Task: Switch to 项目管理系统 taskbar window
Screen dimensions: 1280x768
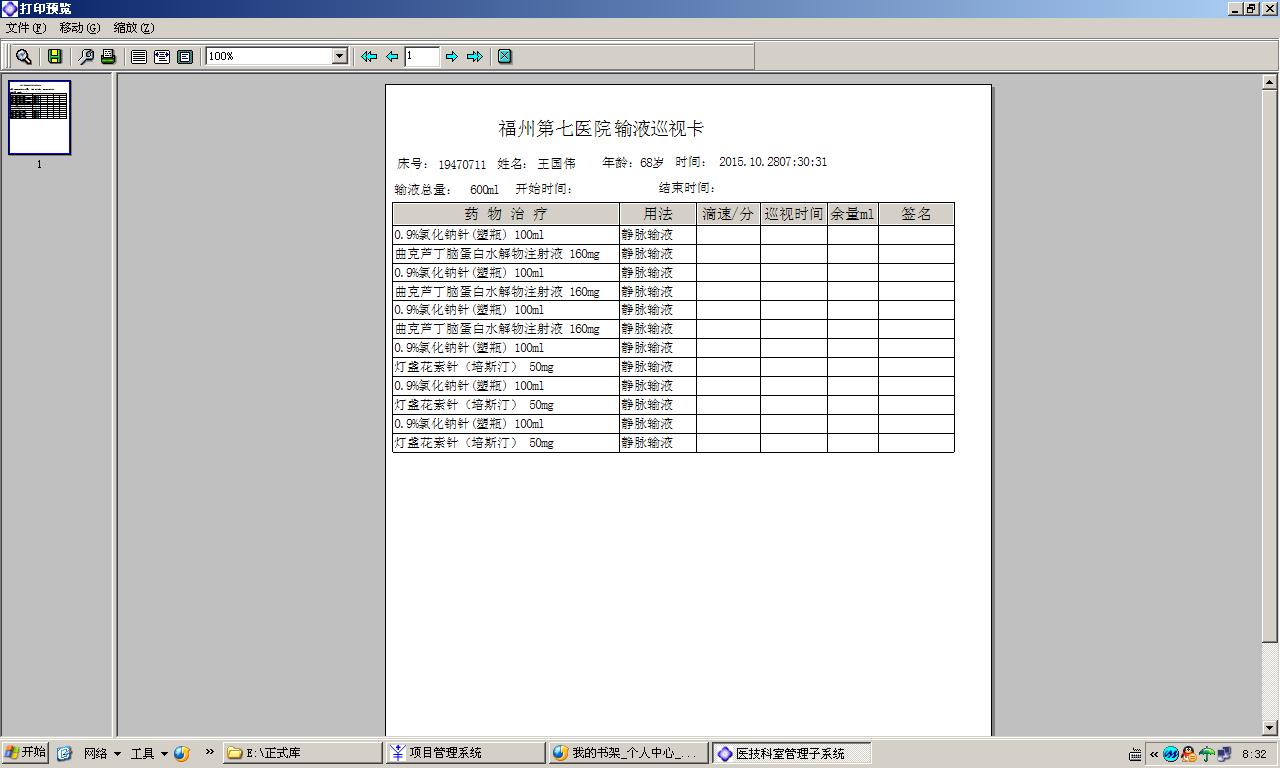Action: click(x=465, y=753)
